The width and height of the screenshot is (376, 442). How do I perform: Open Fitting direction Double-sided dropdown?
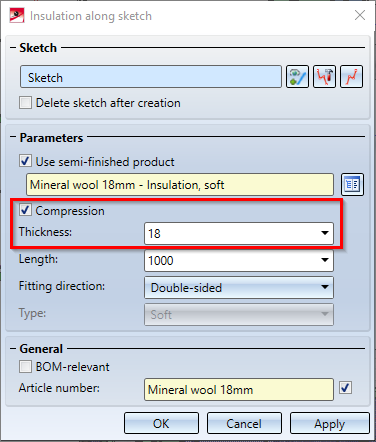coord(239,287)
